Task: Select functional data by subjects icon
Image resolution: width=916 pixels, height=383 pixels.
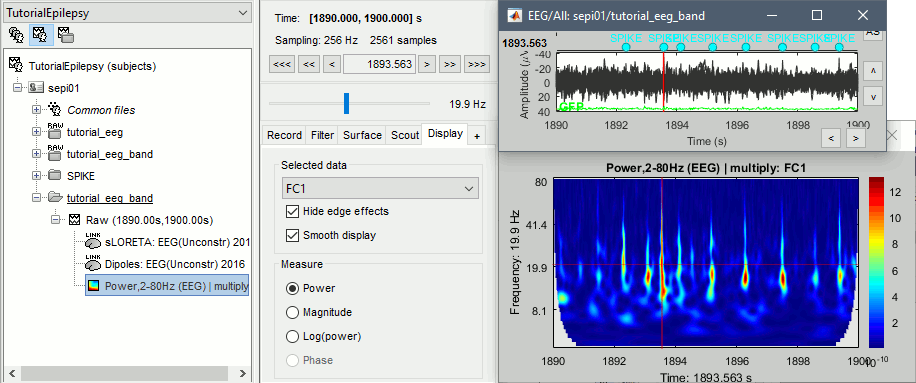Action: coord(40,35)
